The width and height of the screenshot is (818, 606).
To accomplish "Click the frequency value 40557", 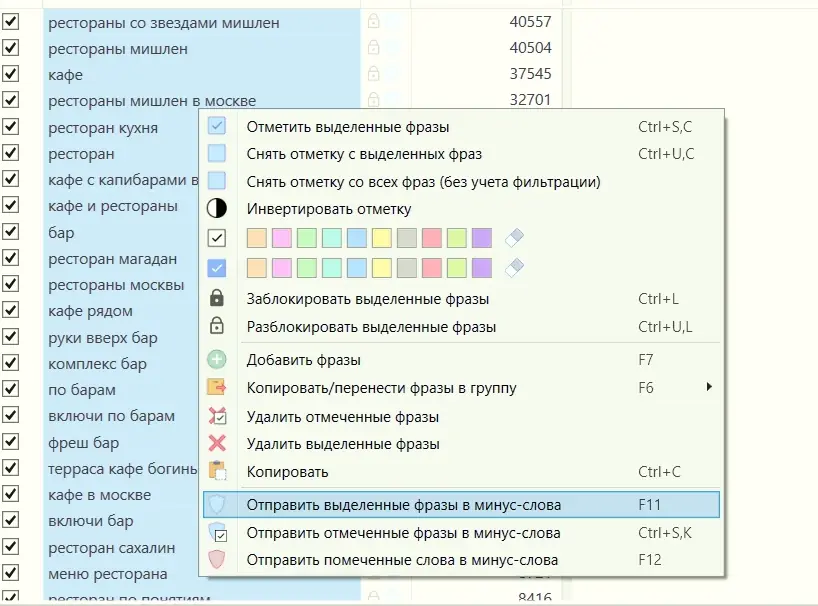I will click(x=530, y=21).
